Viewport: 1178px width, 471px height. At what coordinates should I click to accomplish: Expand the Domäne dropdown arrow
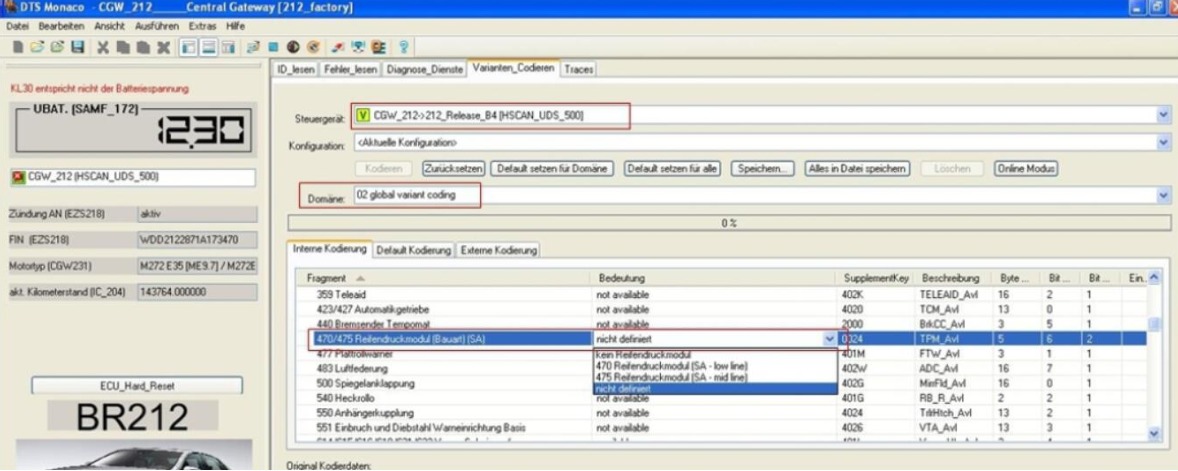(x=1163, y=196)
